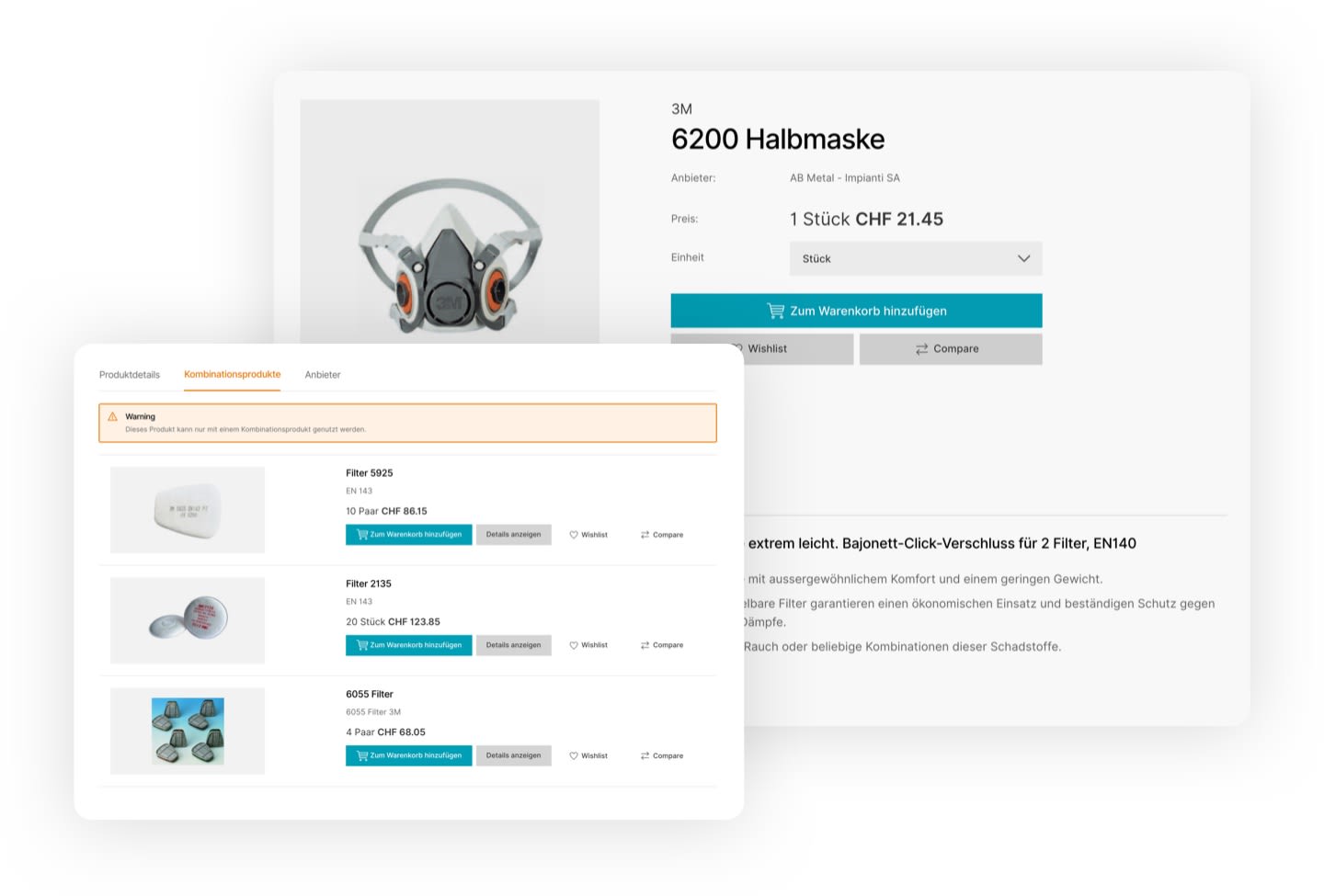
Task: Open the Anbieter tab
Action: click(323, 375)
